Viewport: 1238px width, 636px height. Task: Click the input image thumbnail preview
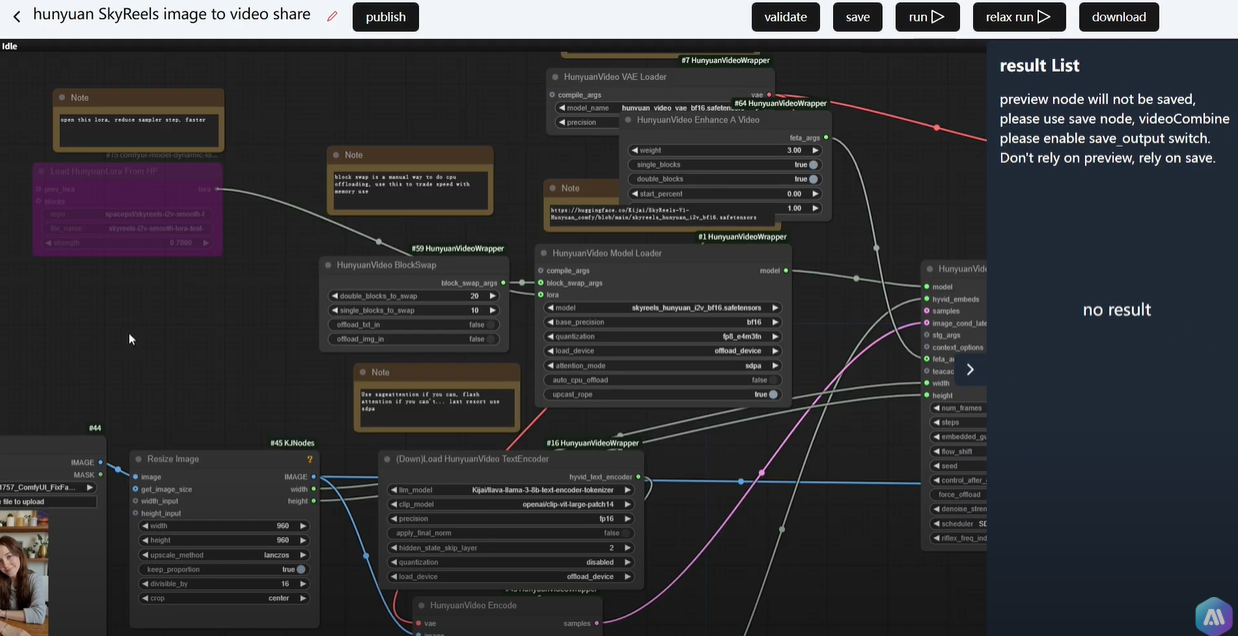coord(23,572)
